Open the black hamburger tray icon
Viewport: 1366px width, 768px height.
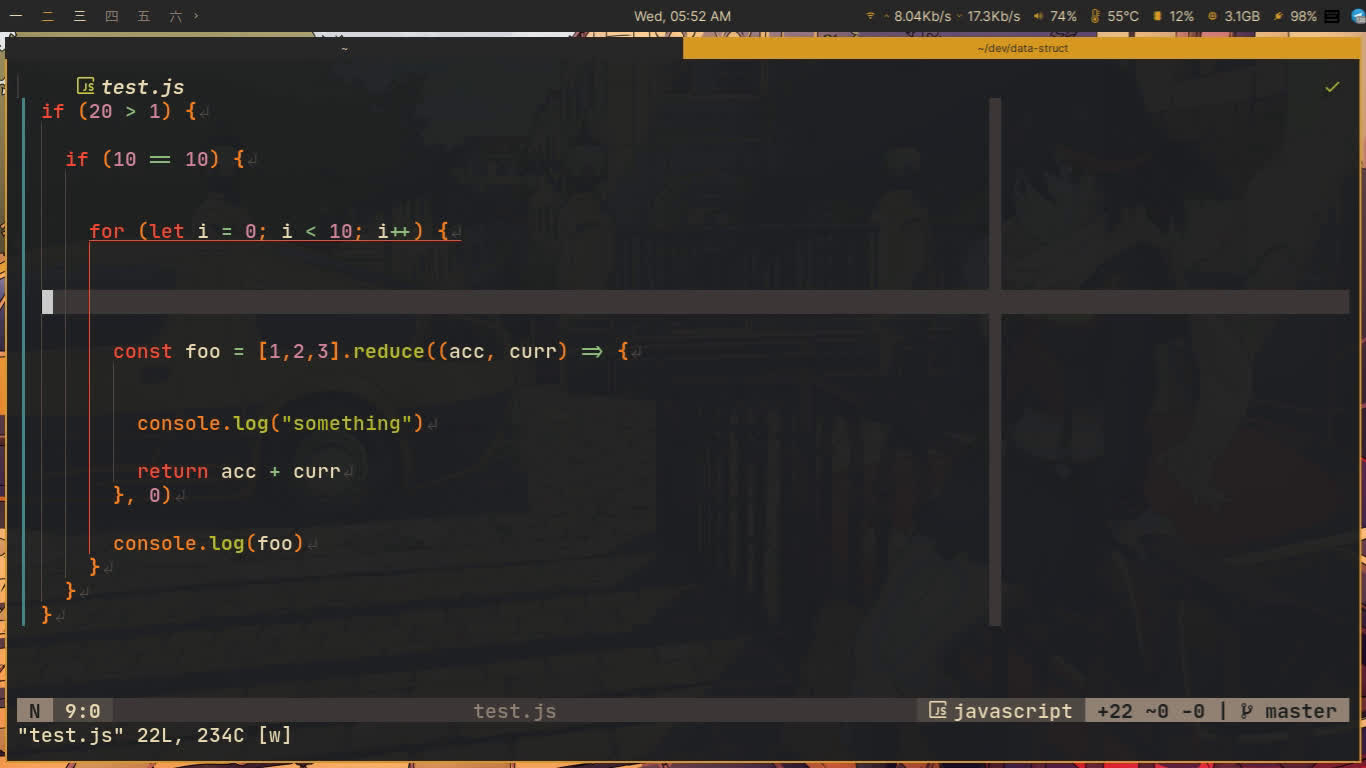click(1331, 16)
